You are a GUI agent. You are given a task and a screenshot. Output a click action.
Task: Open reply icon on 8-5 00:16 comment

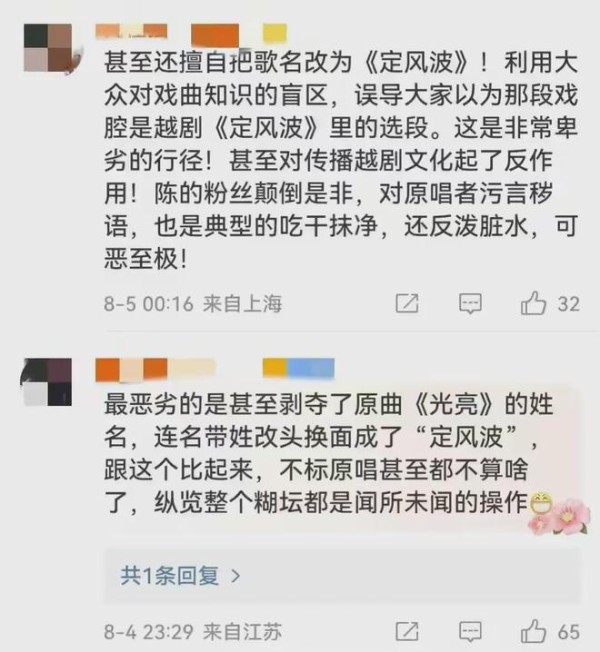coord(470,304)
